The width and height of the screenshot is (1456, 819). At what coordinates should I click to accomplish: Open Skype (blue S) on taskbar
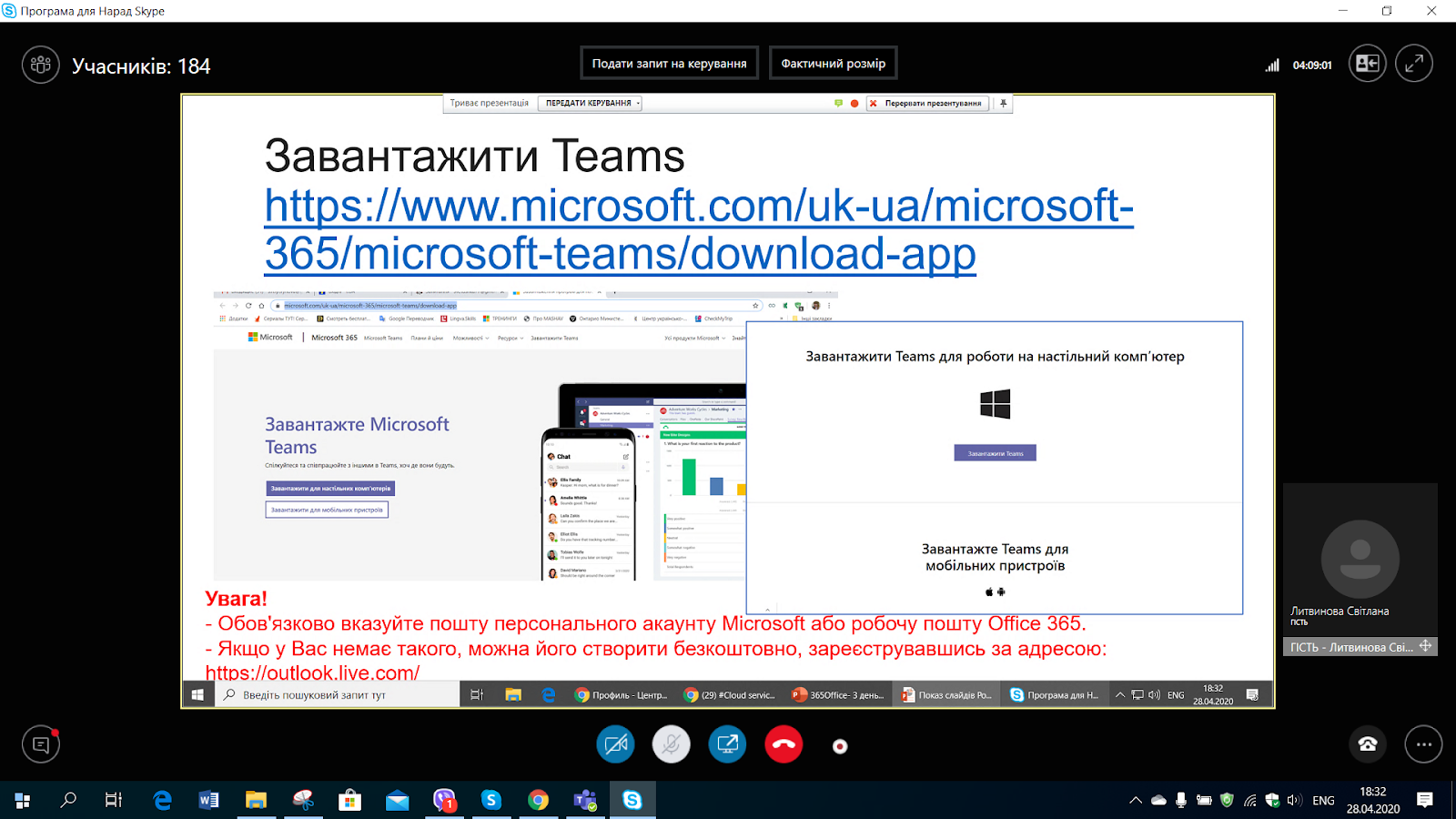point(491,800)
